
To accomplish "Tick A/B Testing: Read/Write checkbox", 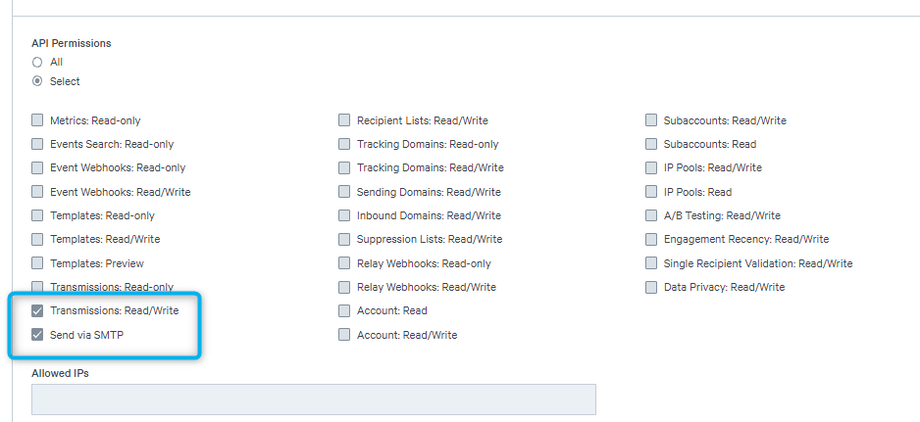I will pos(651,216).
